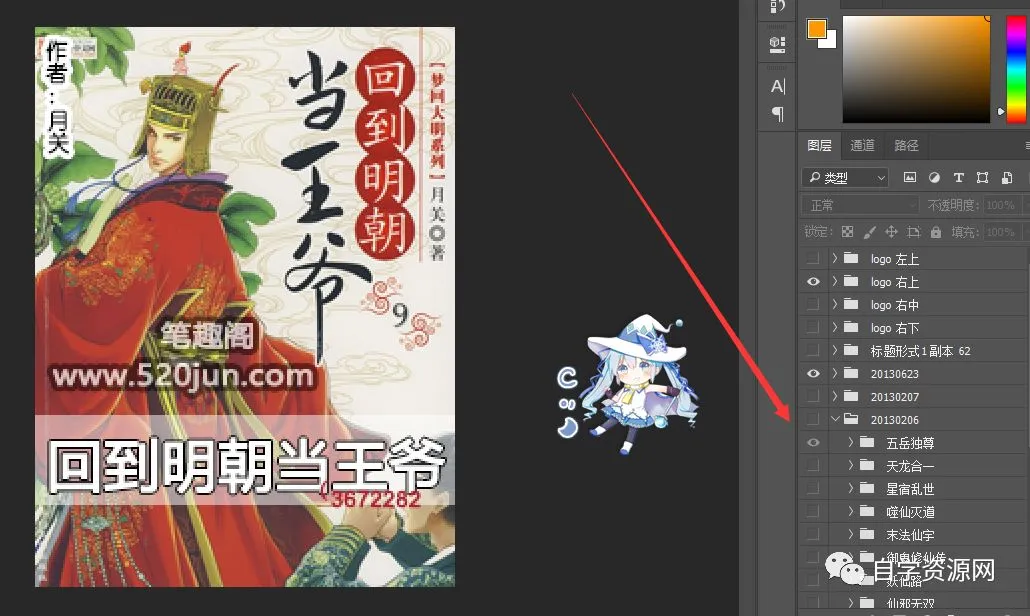Screen dimensions: 1030x616
Task: Expand the 标题形式1副本 62 group
Action: (835, 350)
